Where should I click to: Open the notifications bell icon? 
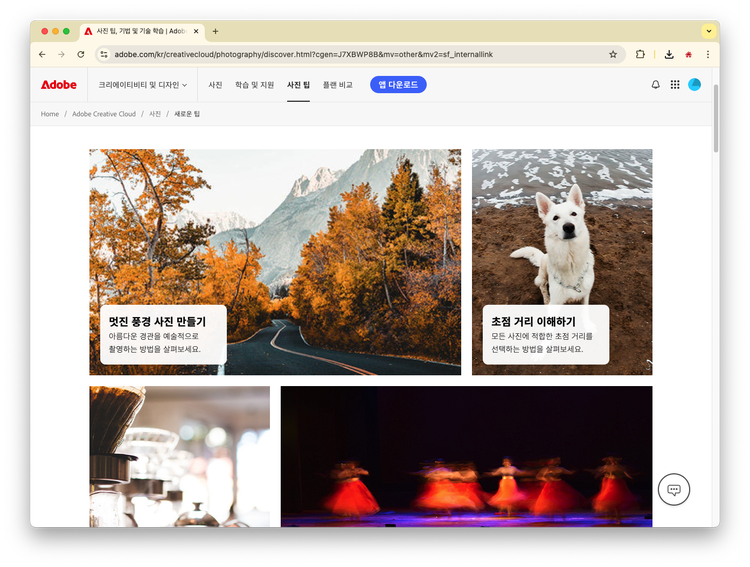pos(655,85)
